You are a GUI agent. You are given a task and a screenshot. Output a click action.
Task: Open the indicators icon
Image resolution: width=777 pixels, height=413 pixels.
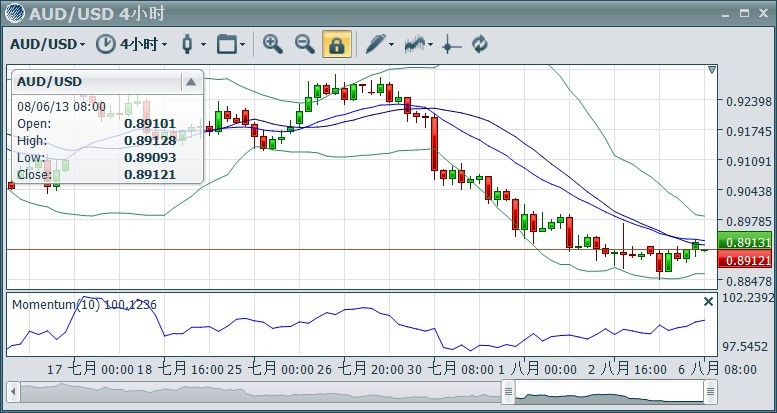coord(415,44)
